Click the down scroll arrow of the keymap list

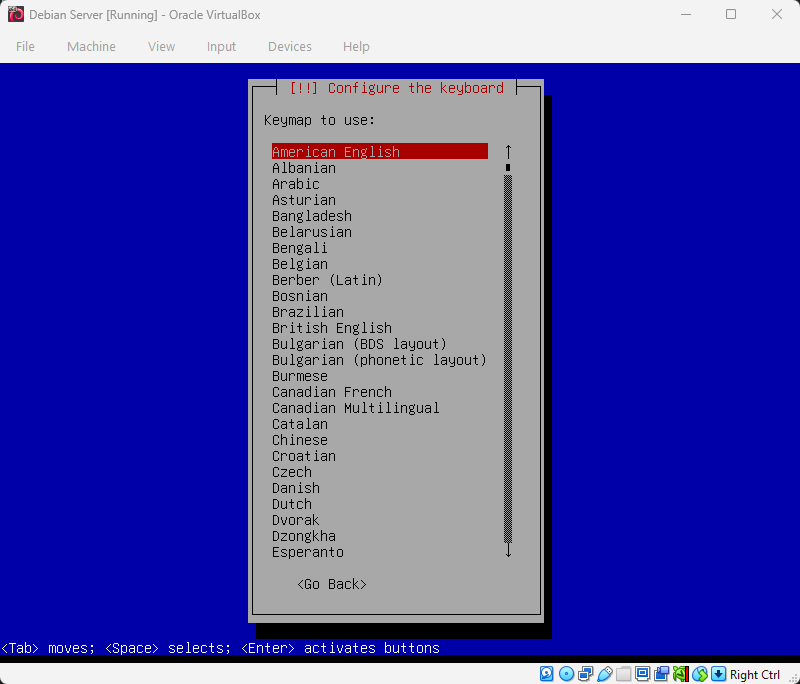tap(508, 551)
